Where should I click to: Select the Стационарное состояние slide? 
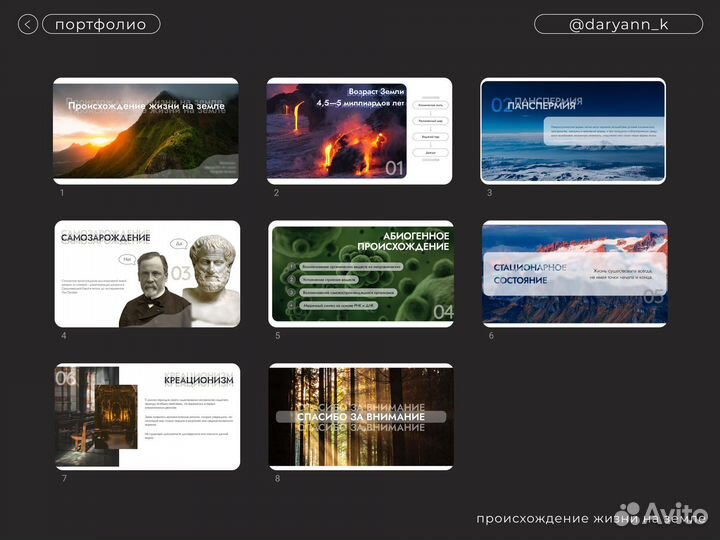click(573, 273)
